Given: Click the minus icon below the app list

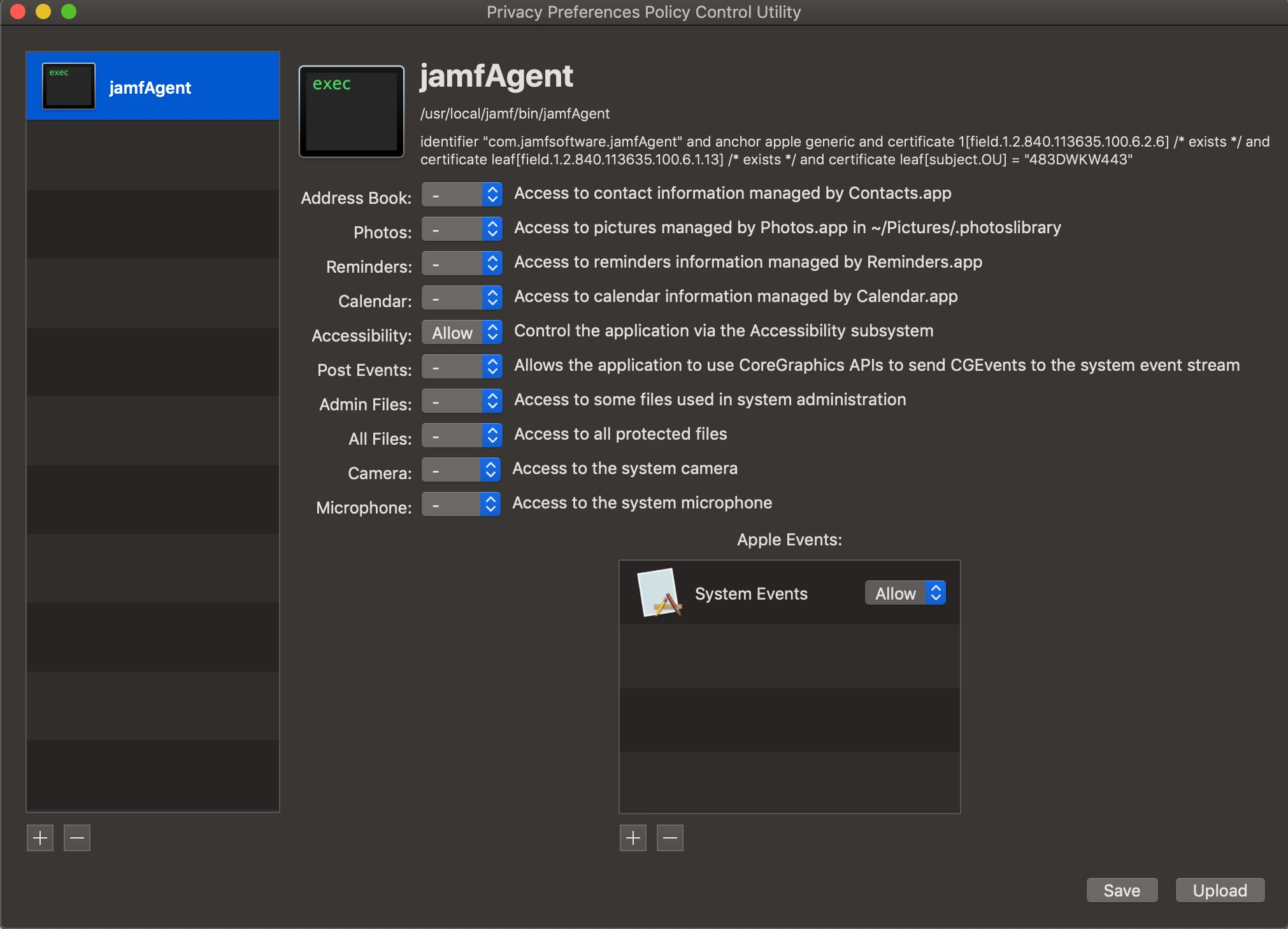Looking at the screenshot, I should pyautogui.click(x=77, y=838).
